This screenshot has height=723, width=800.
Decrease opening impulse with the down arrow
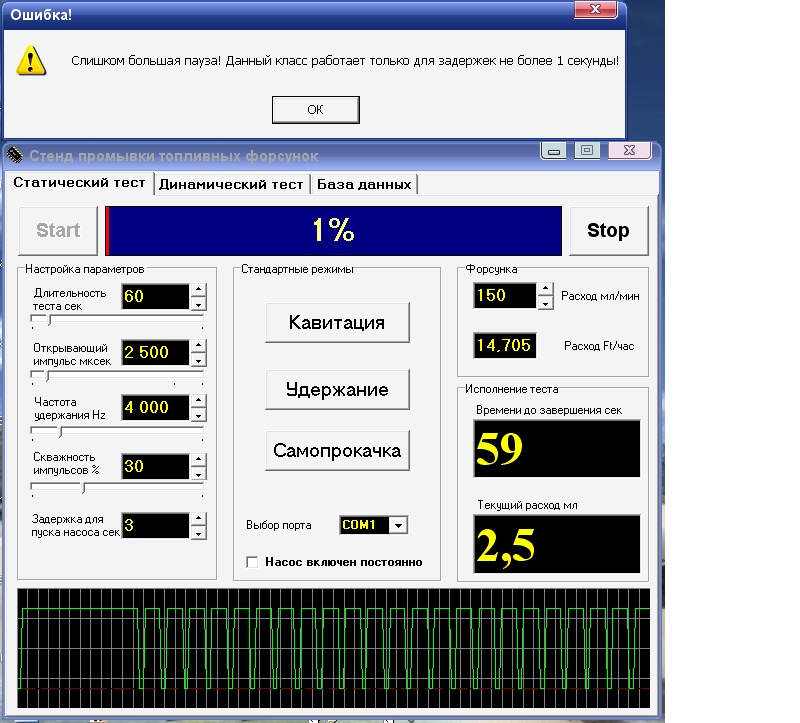coord(198,359)
